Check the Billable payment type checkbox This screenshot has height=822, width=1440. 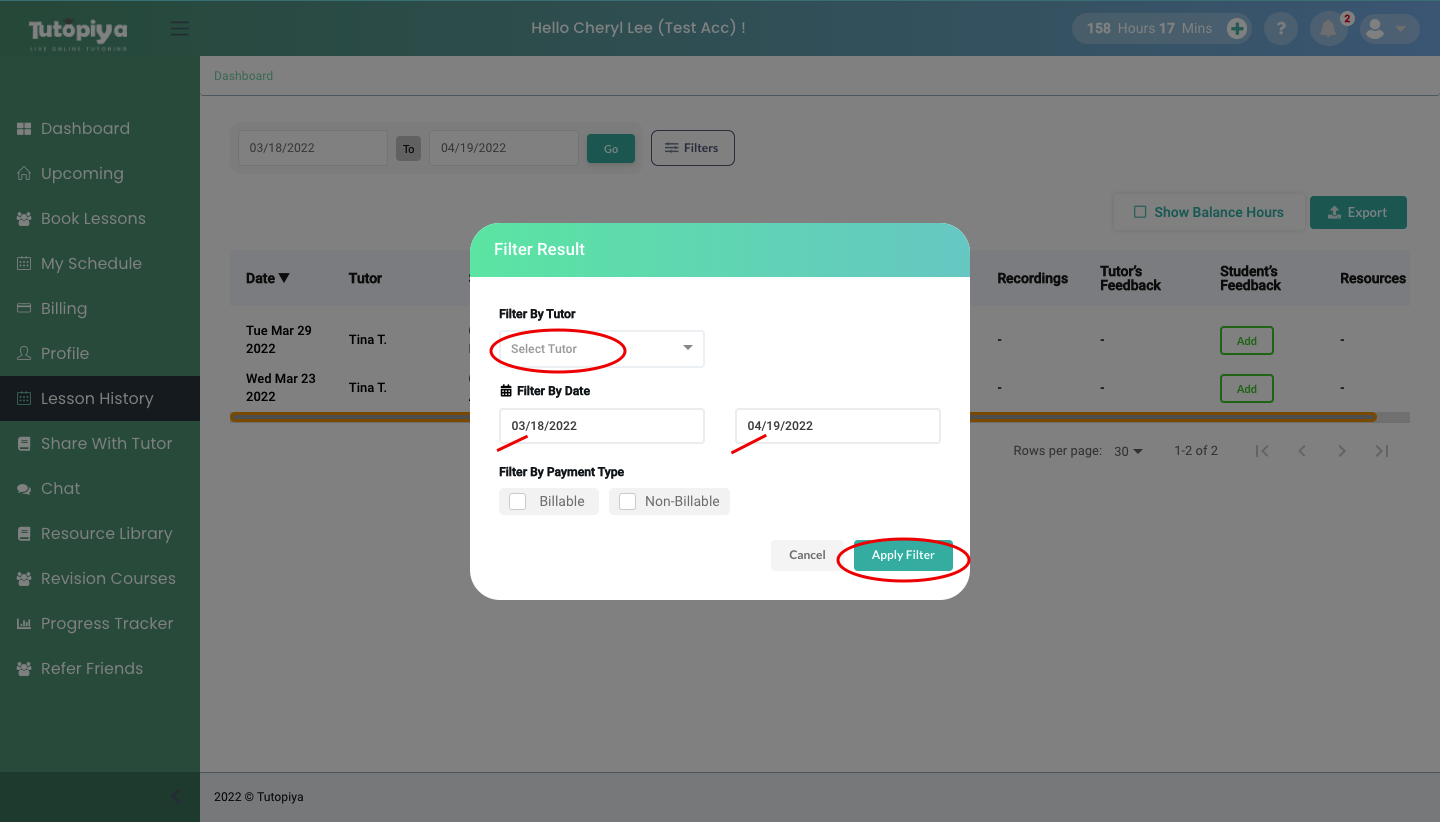(518, 502)
